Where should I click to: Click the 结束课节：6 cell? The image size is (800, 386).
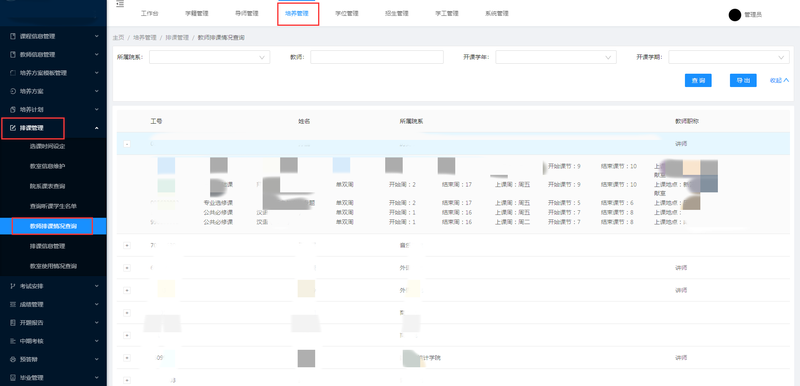(618, 203)
